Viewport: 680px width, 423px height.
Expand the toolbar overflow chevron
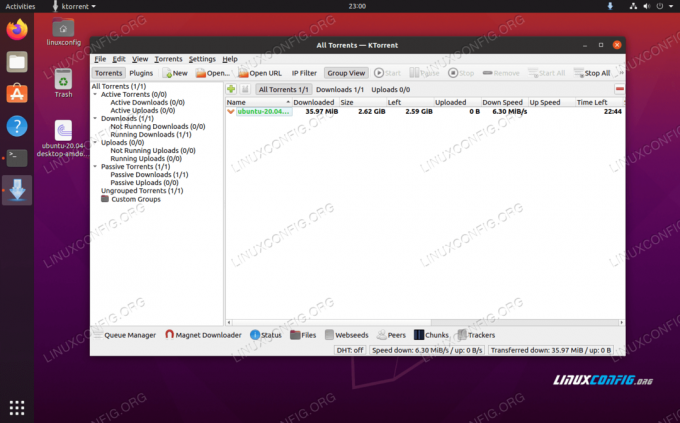(x=621, y=73)
